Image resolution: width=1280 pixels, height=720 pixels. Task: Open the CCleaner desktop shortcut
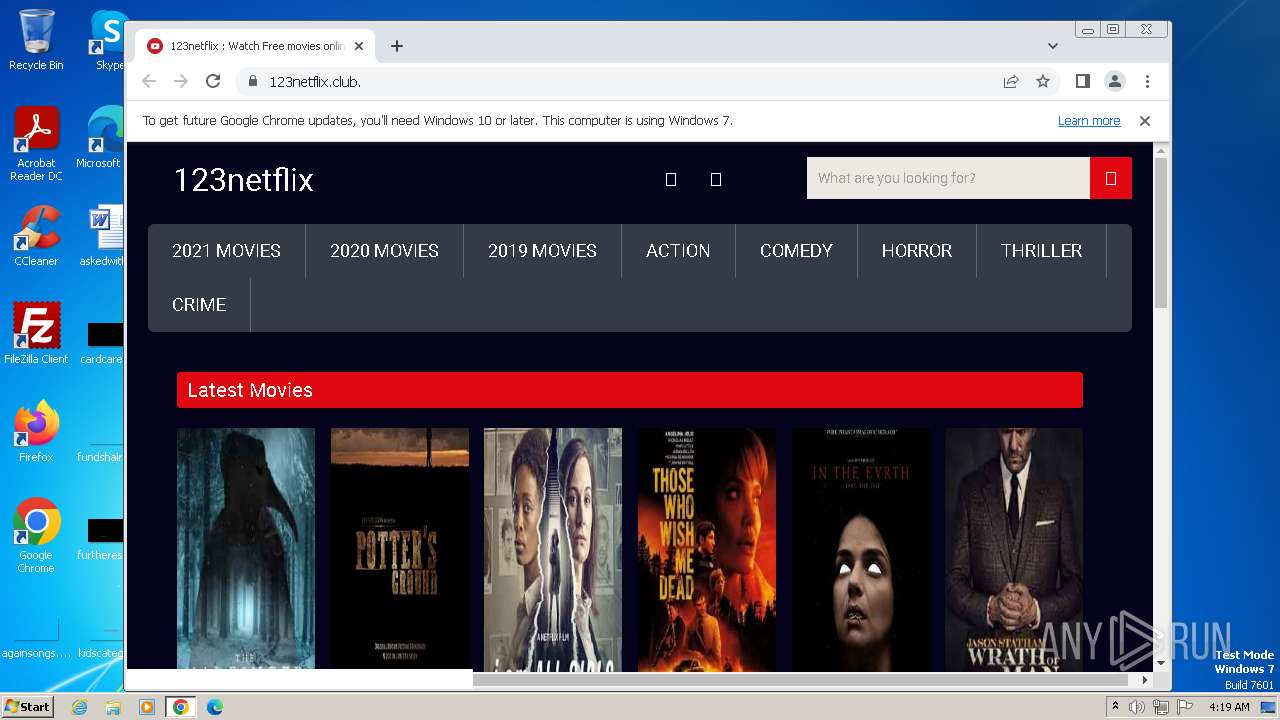point(36,236)
